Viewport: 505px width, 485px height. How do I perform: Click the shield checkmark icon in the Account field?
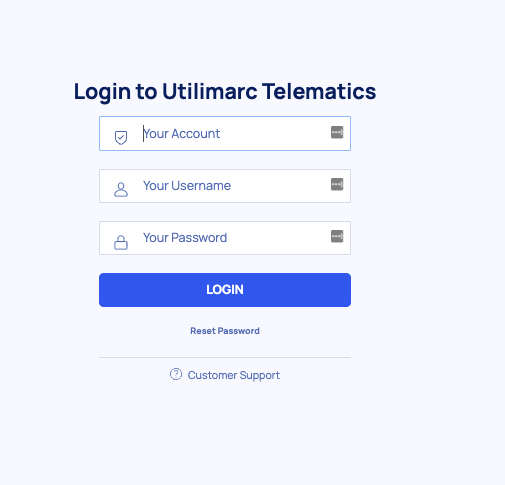(x=121, y=137)
